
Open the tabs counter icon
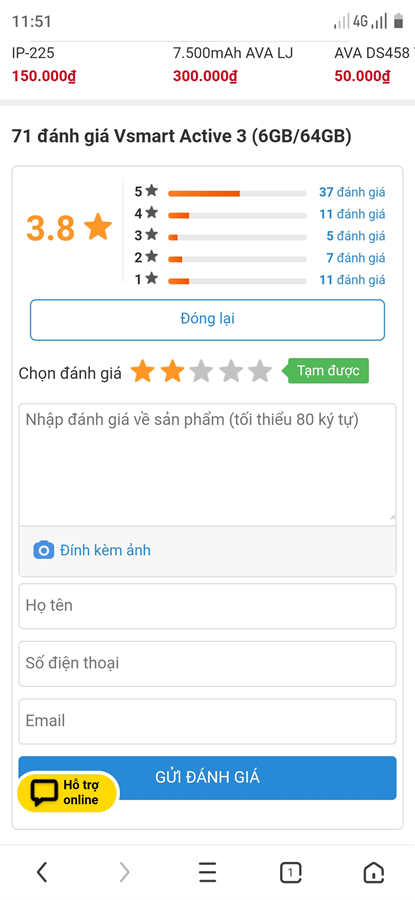290,873
